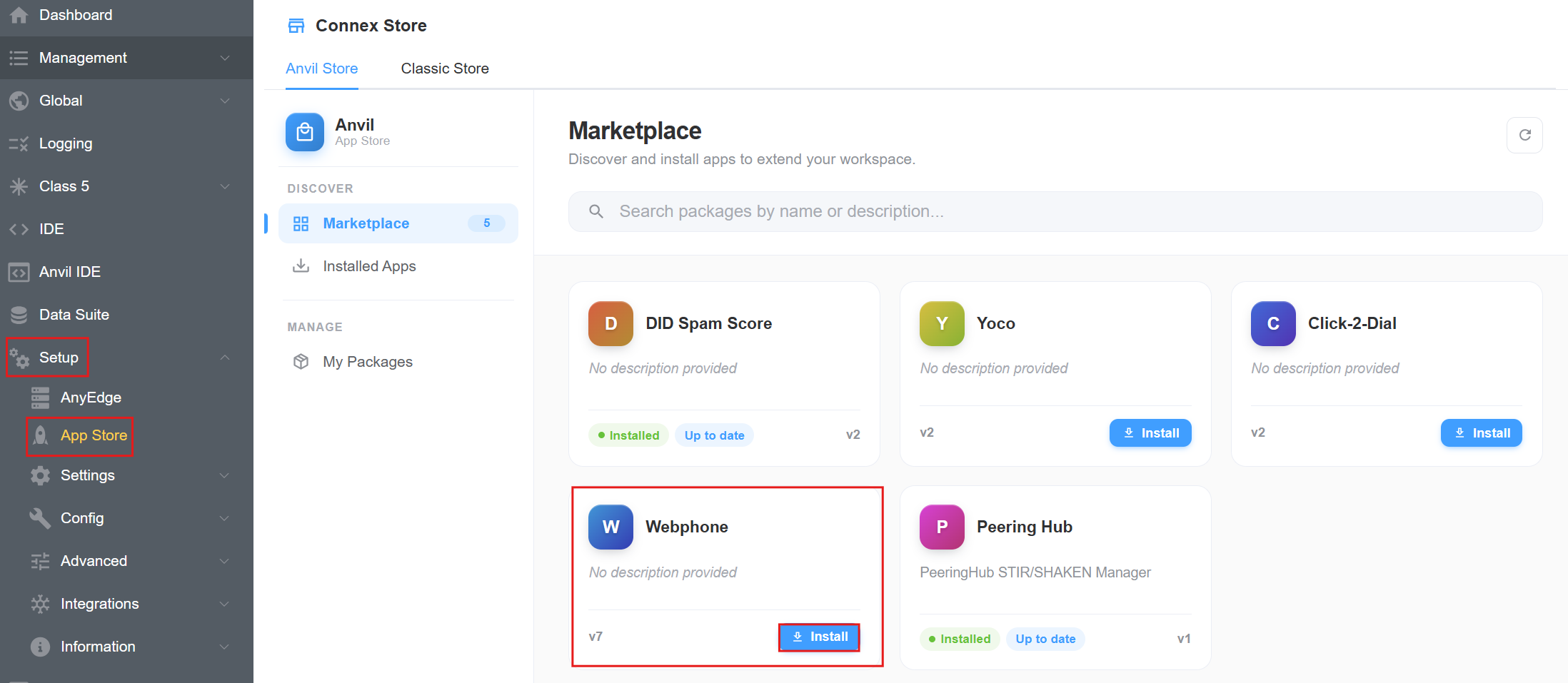
Task: Click the Data Suite database icon
Action: (x=19, y=315)
